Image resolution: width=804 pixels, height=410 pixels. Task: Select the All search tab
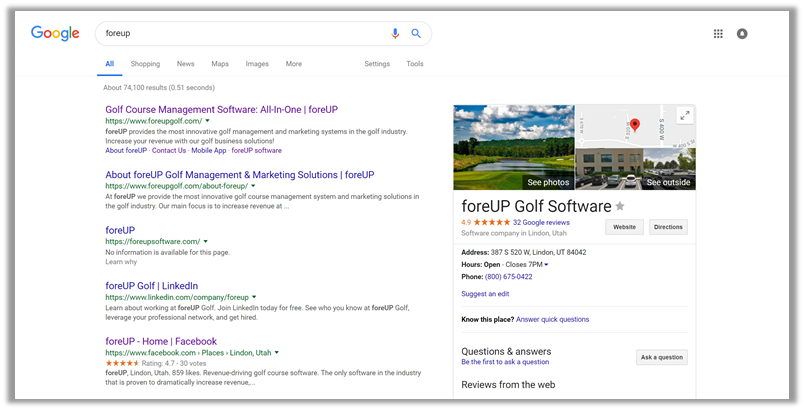110,64
